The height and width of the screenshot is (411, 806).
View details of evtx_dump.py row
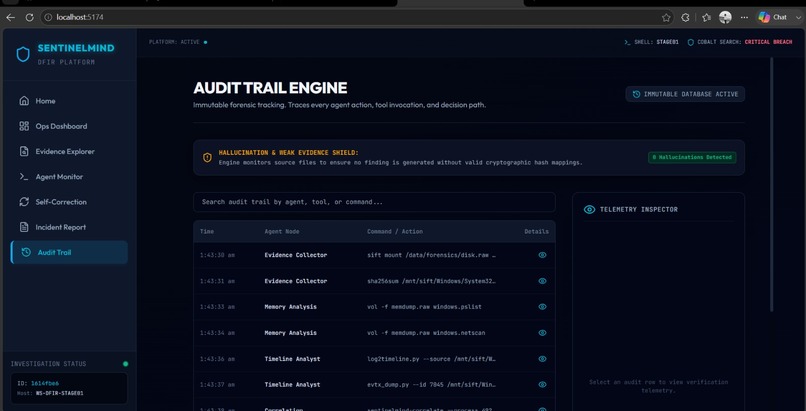tap(542, 384)
